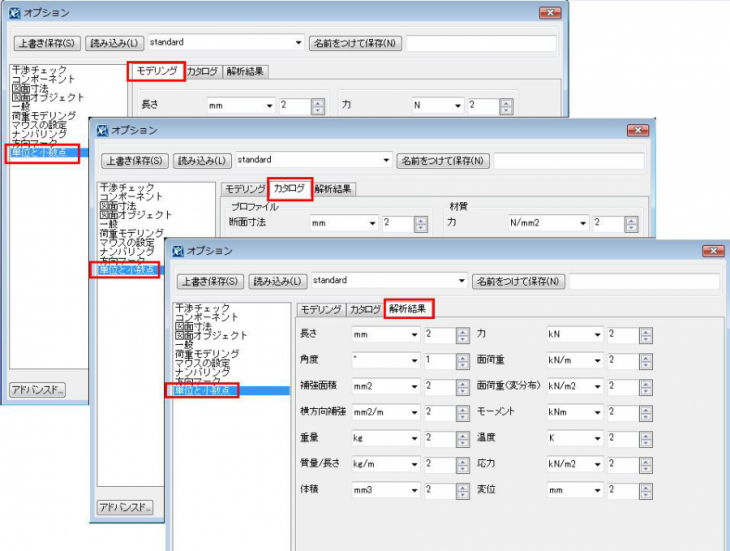This screenshot has height=551, width=730.
Task: Expand the 面荷重 kN/m dropdown
Action: (597, 360)
